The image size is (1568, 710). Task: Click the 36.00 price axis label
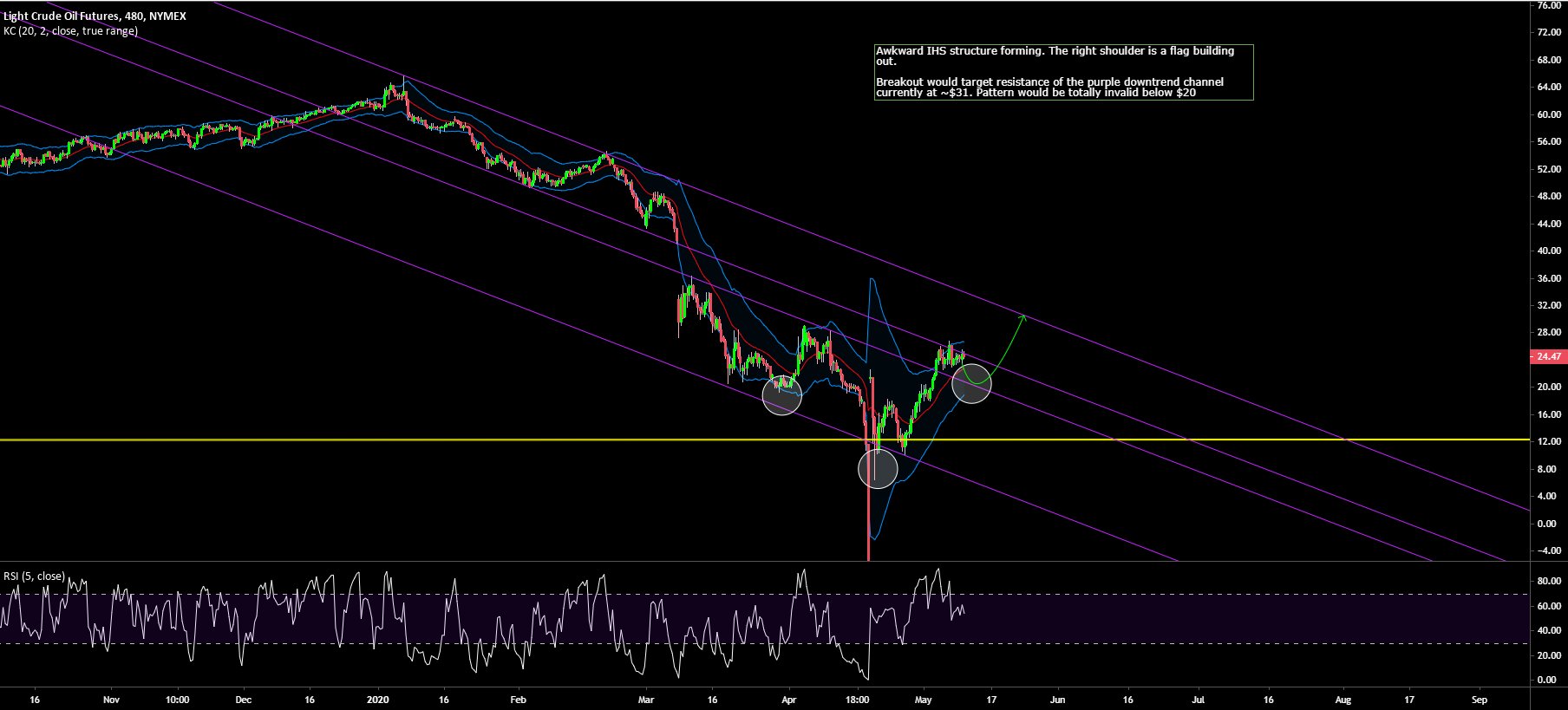pos(1549,278)
